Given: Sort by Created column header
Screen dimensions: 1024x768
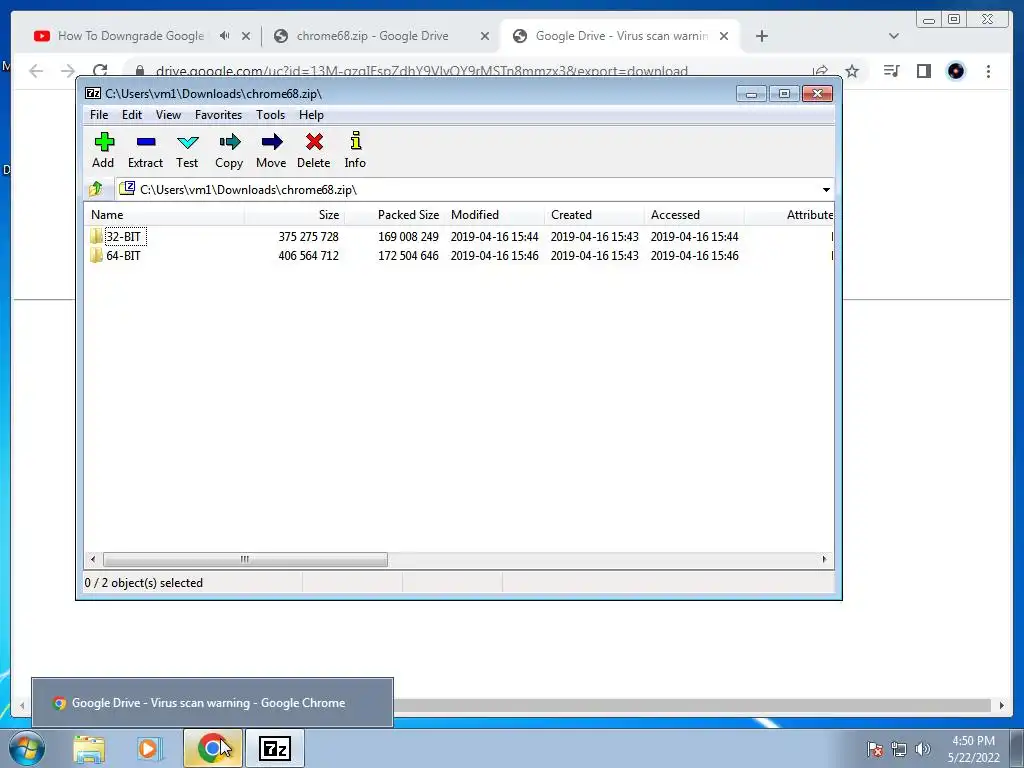Looking at the screenshot, I should coord(594,215).
